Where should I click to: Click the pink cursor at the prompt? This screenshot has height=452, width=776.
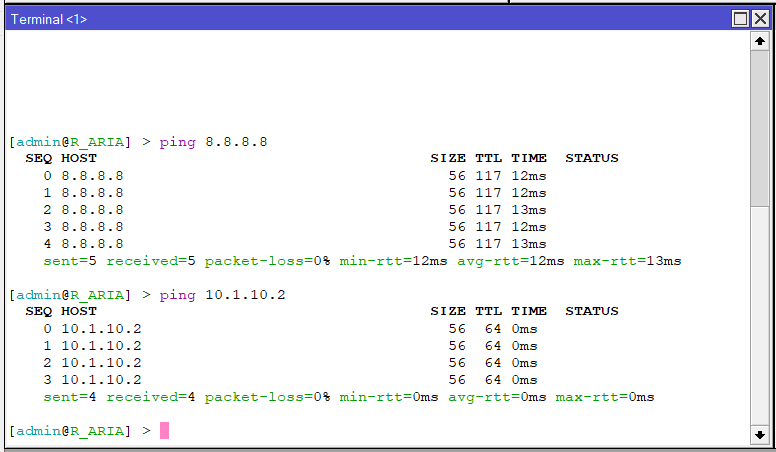point(164,431)
